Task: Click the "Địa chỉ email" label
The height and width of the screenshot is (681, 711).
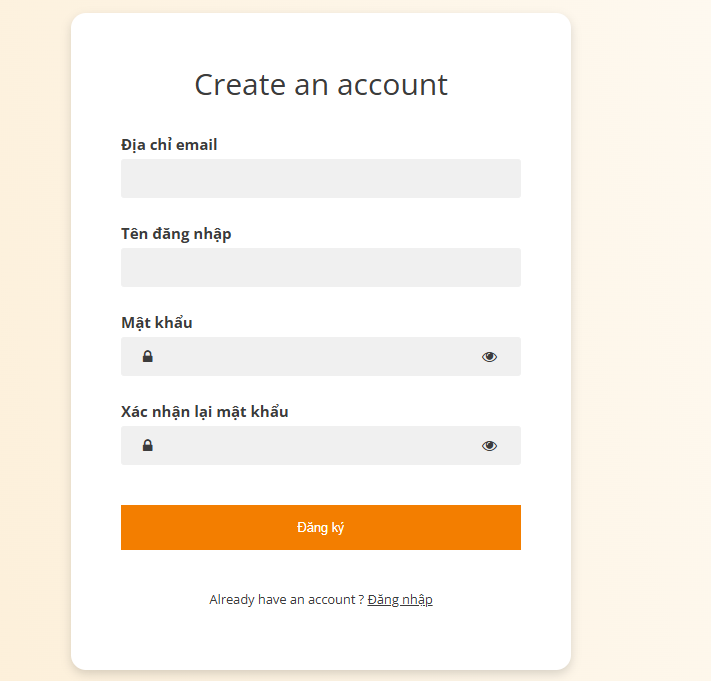Action: click(x=169, y=145)
